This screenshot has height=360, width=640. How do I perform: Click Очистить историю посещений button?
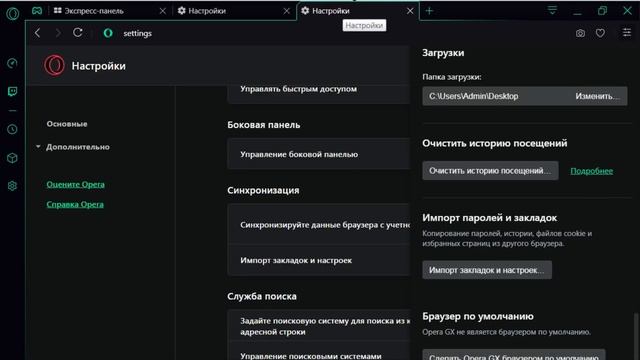point(490,171)
